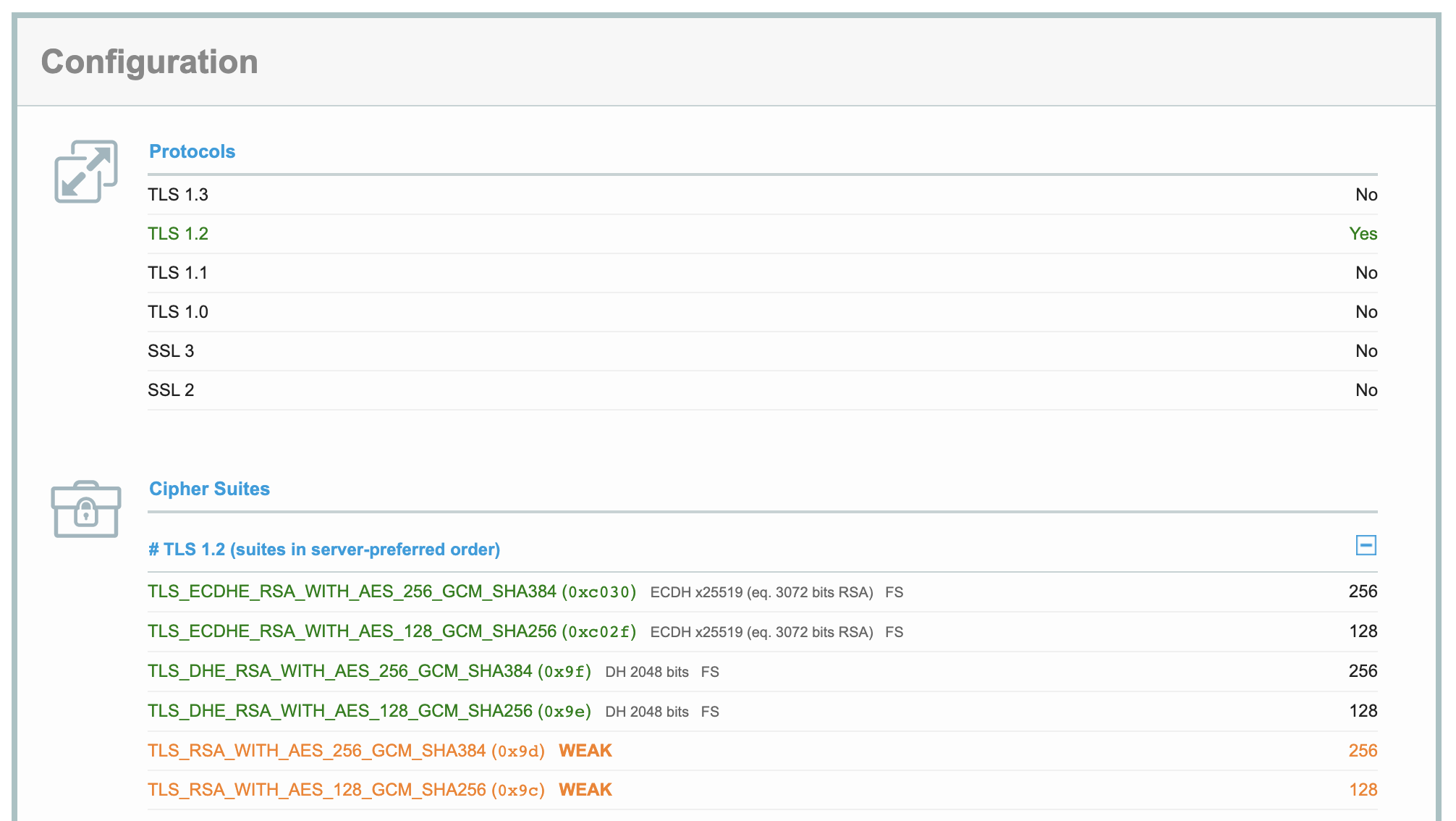Image resolution: width=1456 pixels, height=821 pixels.
Task: Click the Protocols section heading
Action: tap(192, 151)
